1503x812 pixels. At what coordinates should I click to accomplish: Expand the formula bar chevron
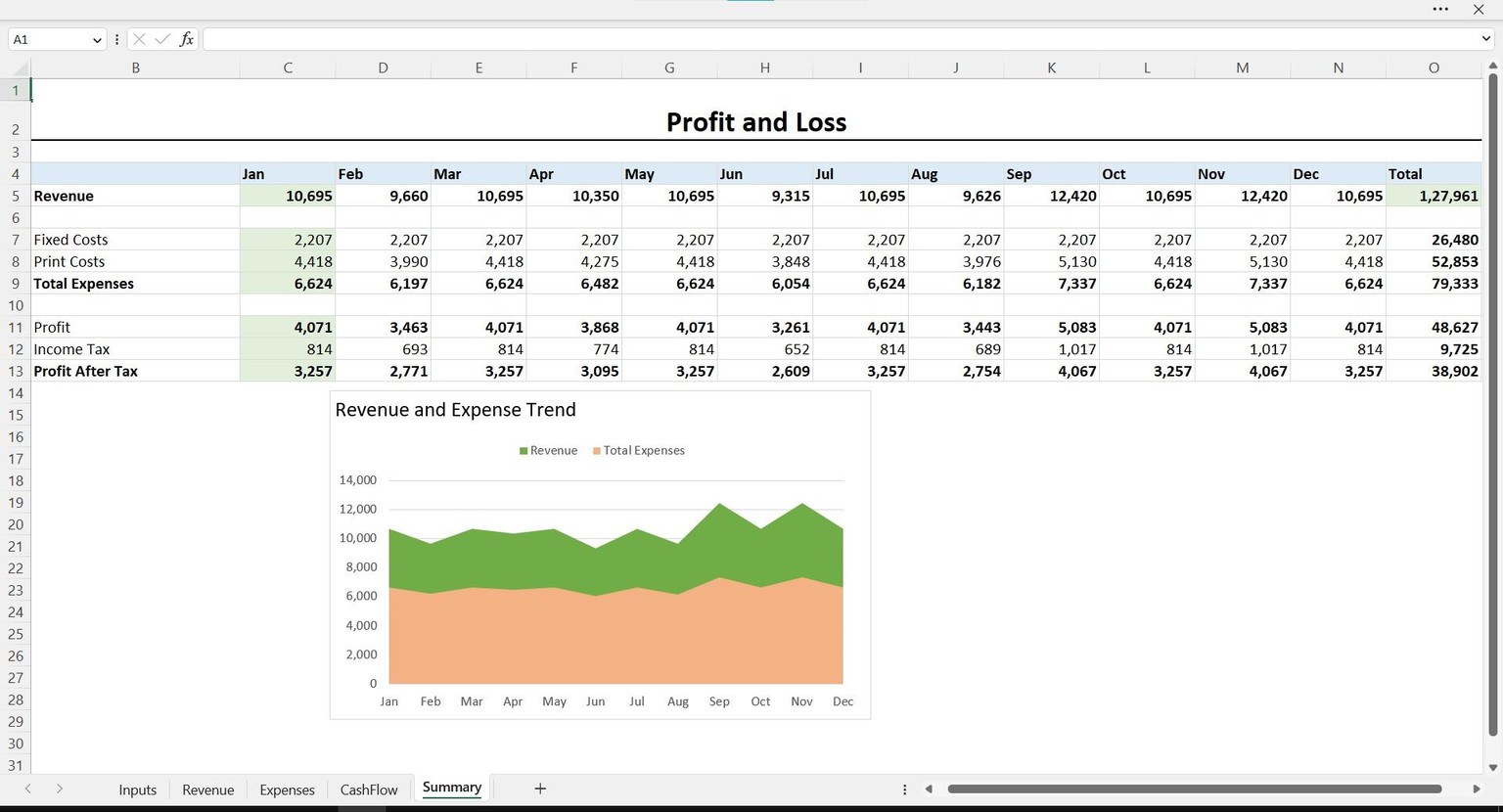(1486, 39)
